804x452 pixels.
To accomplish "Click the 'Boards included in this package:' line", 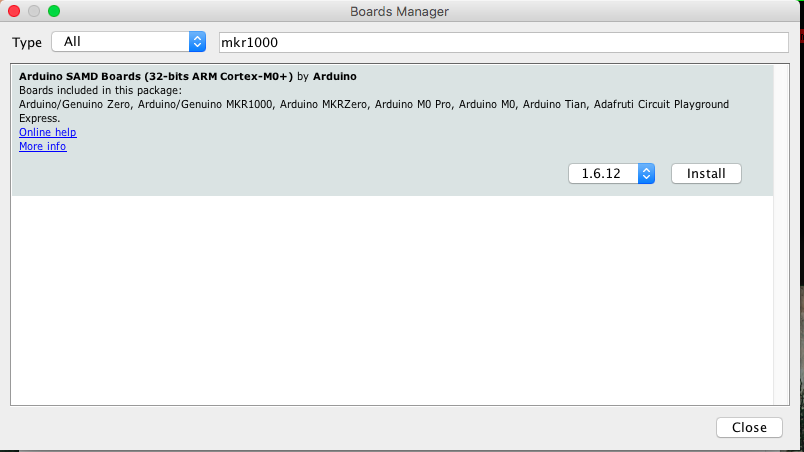I will click(x=100, y=91).
